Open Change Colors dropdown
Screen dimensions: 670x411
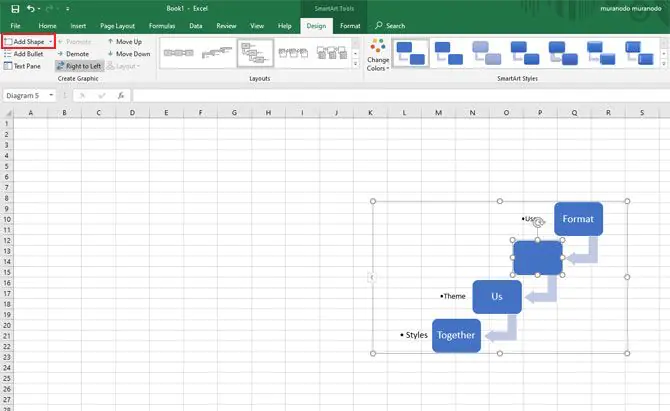point(378,55)
